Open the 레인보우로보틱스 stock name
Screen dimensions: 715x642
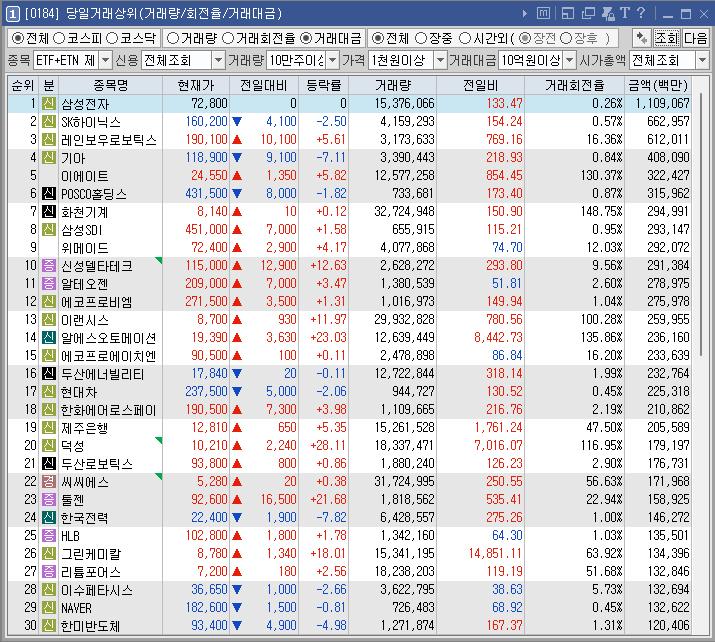(109, 140)
